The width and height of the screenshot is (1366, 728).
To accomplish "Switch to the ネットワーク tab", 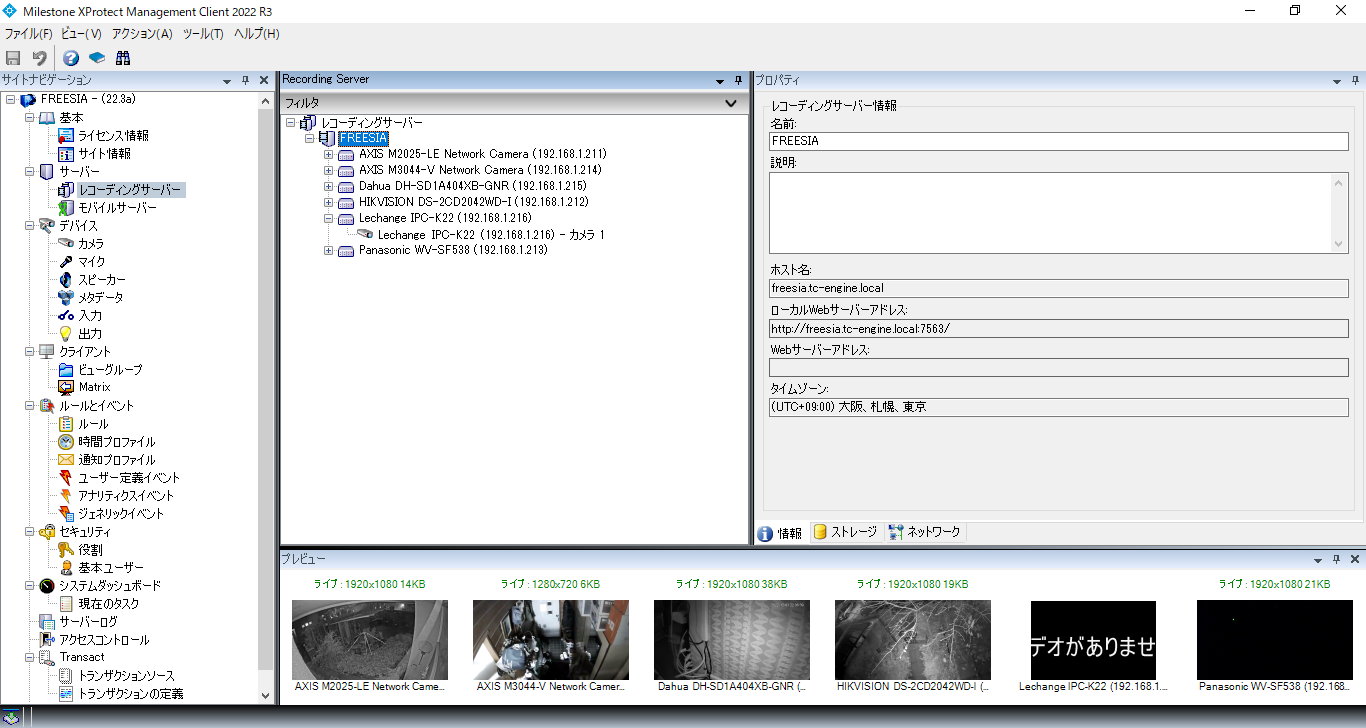I will click(924, 532).
